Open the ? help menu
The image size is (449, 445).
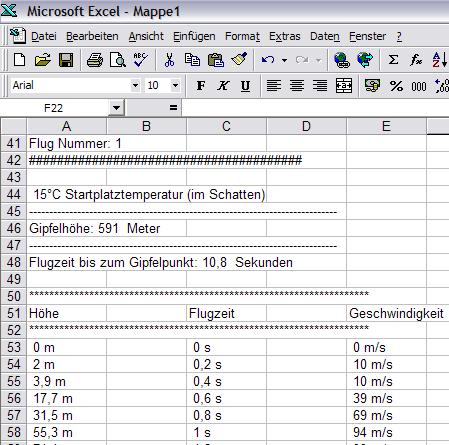(399, 36)
